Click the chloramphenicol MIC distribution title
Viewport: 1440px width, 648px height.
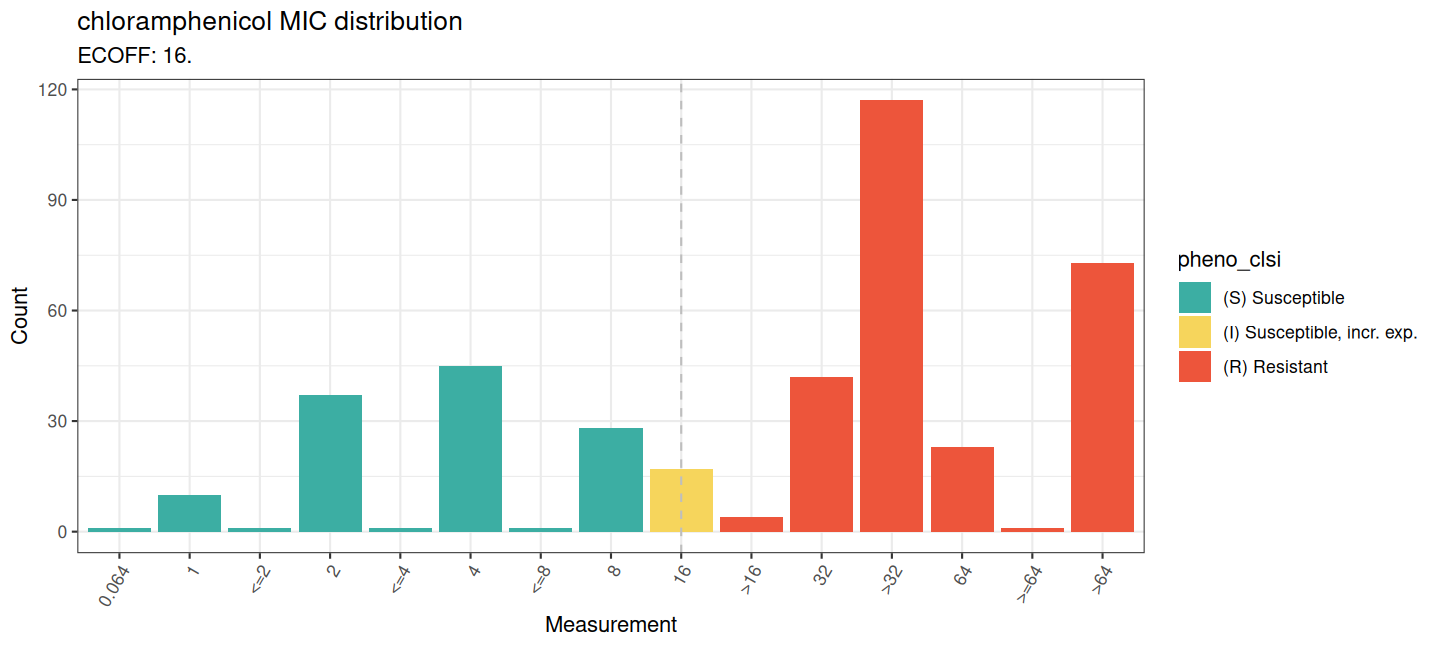coord(270,21)
